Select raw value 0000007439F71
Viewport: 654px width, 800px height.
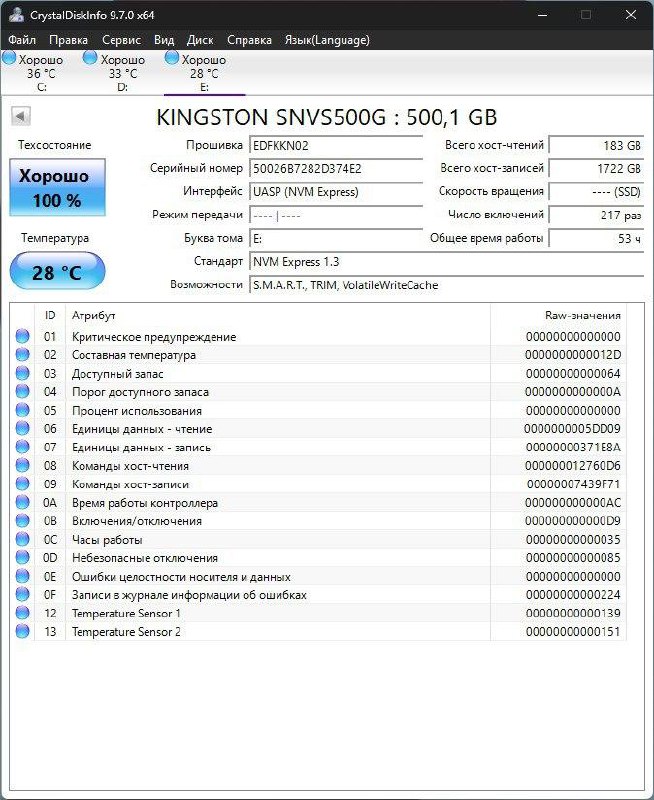click(x=574, y=484)
